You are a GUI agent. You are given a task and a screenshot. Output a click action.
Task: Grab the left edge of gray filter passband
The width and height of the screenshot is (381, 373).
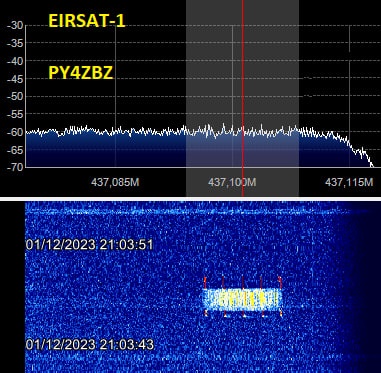[x=186, y=98]
